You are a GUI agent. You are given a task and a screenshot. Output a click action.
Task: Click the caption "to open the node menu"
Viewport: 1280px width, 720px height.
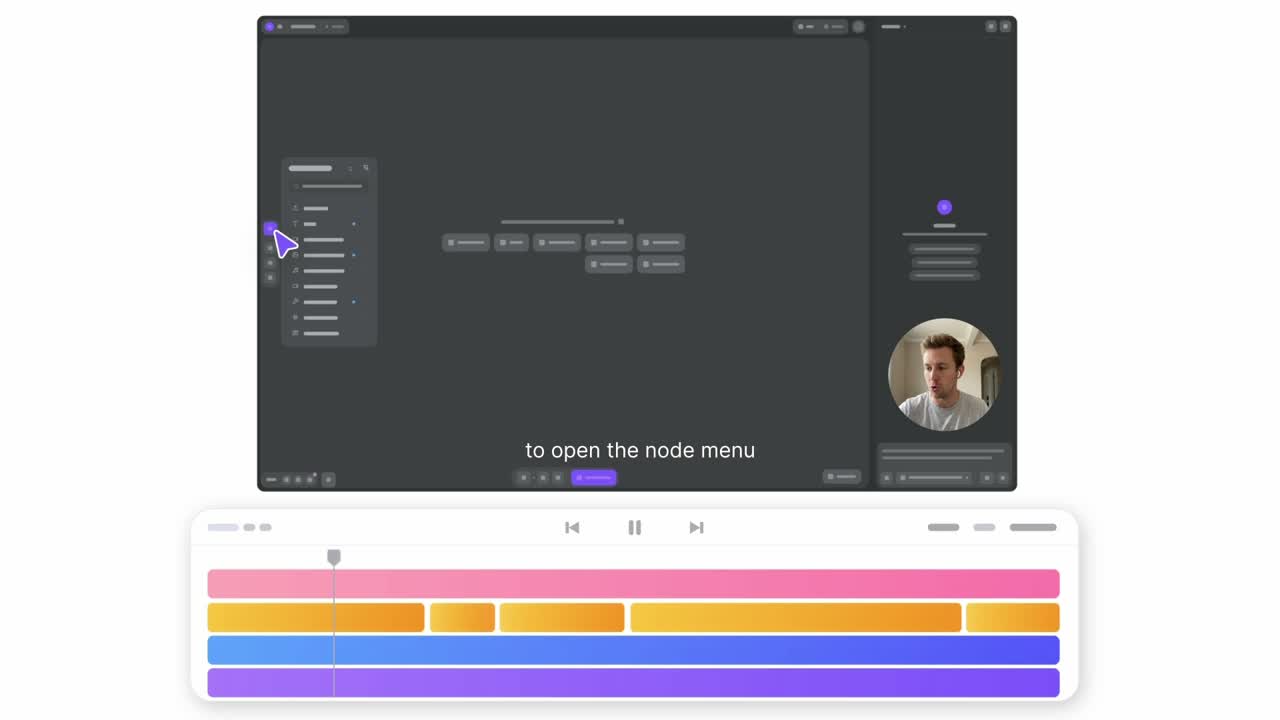coord(640,450)
